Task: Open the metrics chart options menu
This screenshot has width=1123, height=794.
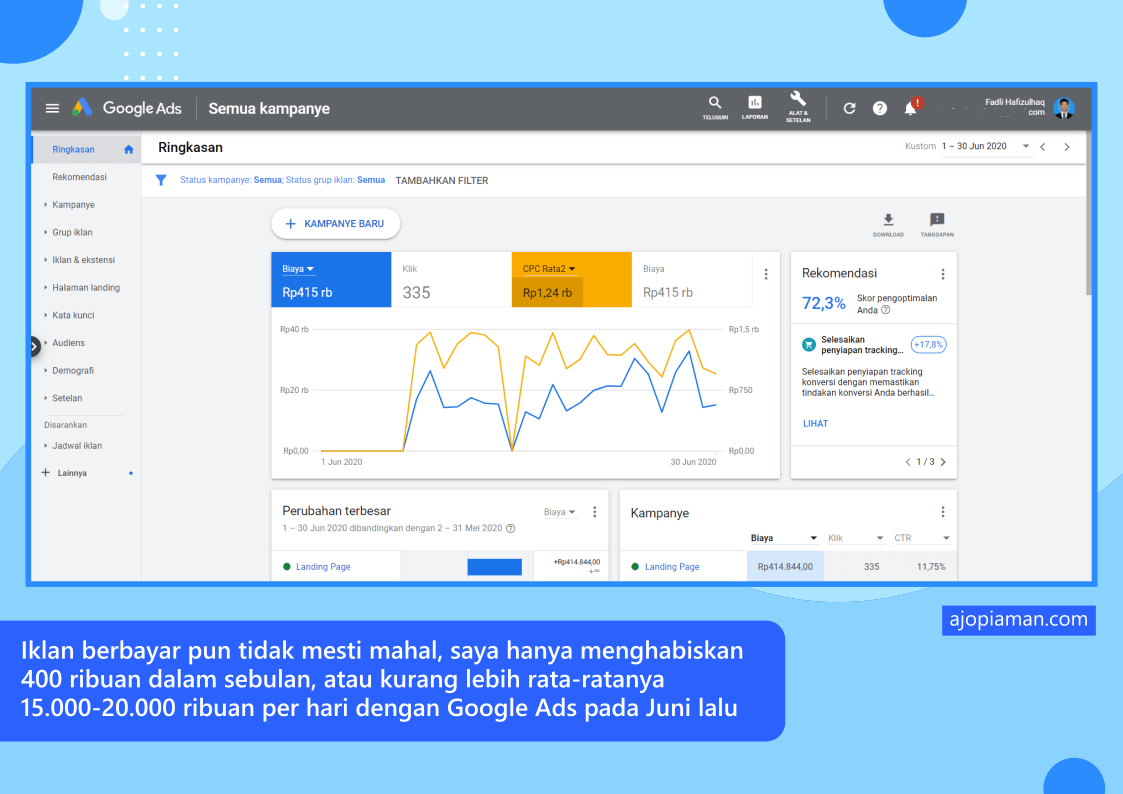Action: [x=766, y=274]
